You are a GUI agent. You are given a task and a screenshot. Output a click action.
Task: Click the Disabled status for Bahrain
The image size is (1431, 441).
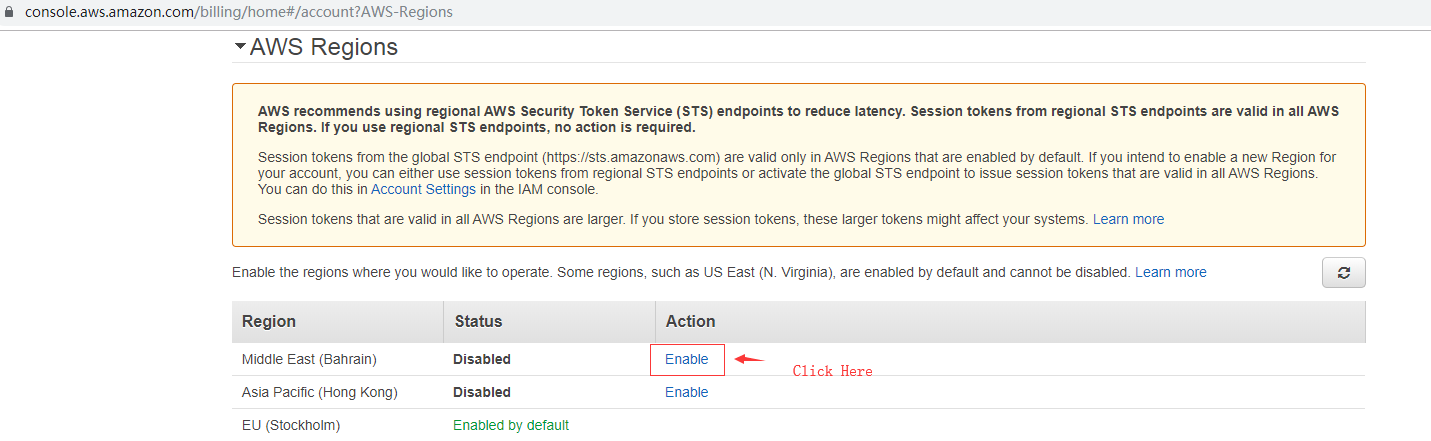pos(482,359)
